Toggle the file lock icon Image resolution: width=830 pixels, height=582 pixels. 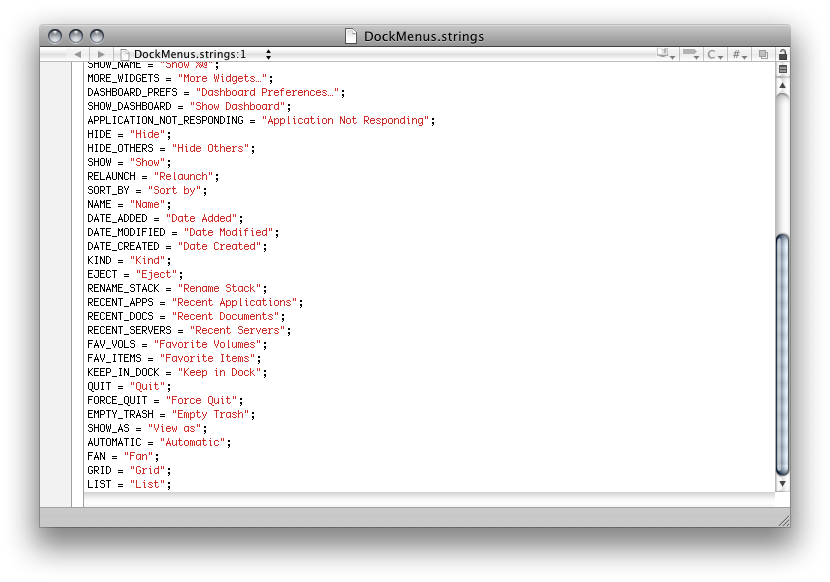coord(782,54)
